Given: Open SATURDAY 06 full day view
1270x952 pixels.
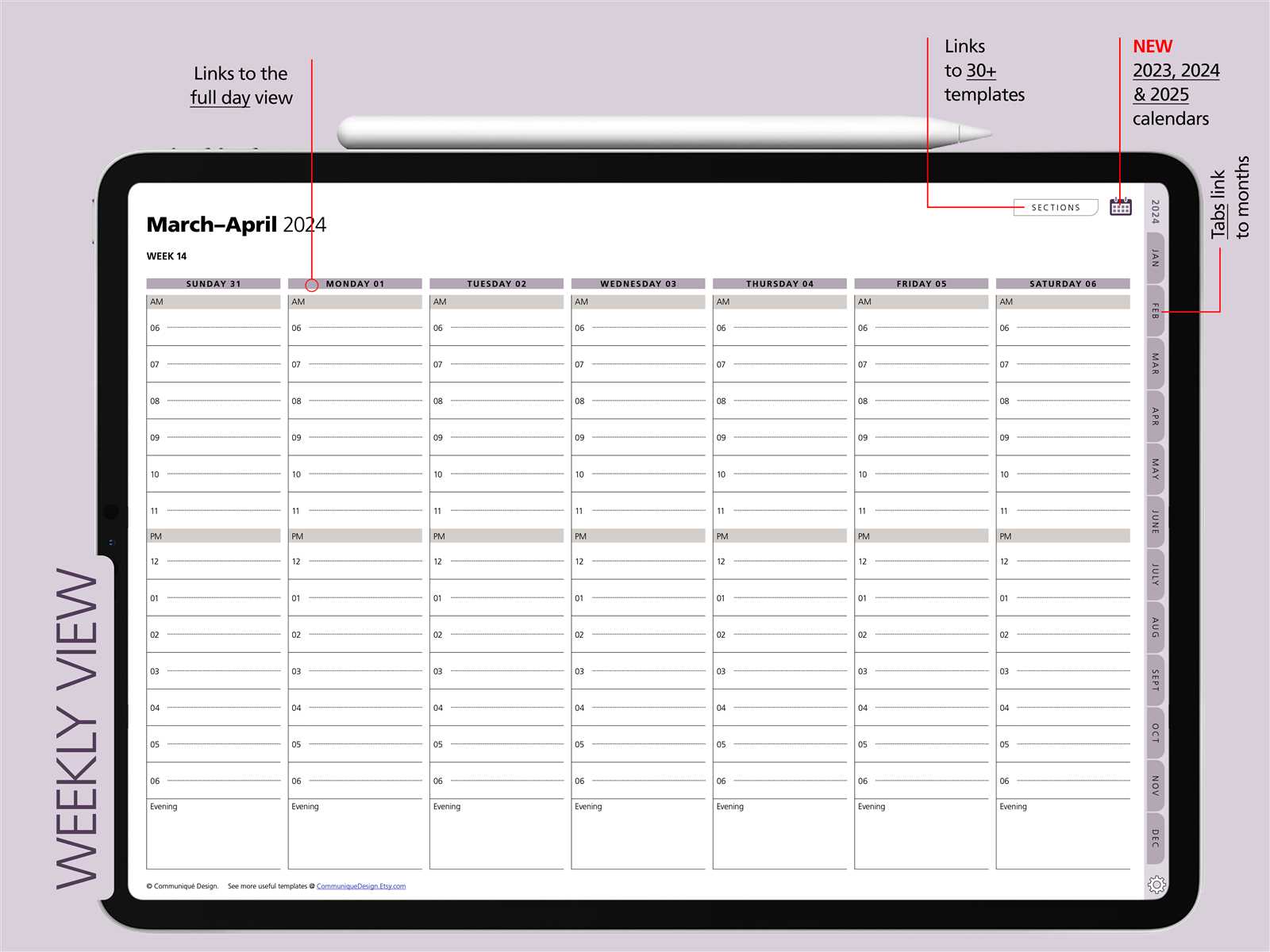Looking at the screenshot, I should [1063, 283].
